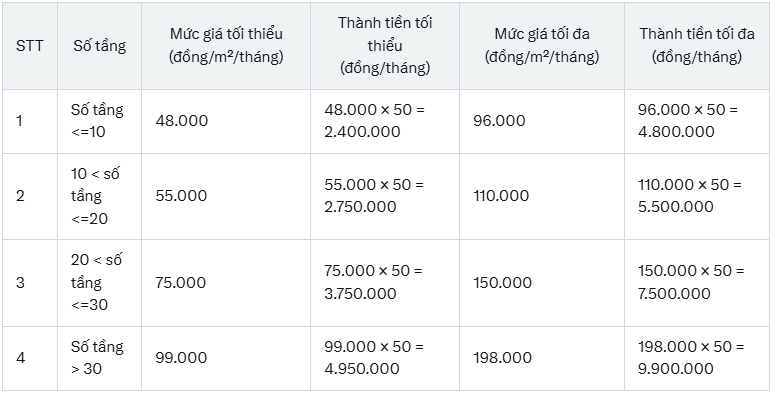Click the 55.000 minimum price cell
775x393 pixels.
click(x=226, y=196)
